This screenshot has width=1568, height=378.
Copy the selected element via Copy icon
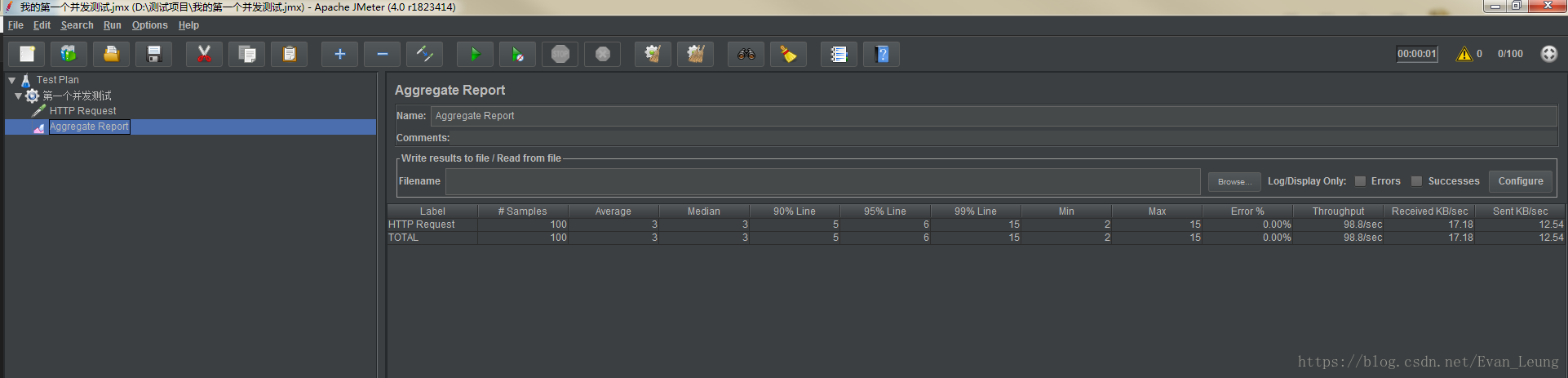pos(246,55)
